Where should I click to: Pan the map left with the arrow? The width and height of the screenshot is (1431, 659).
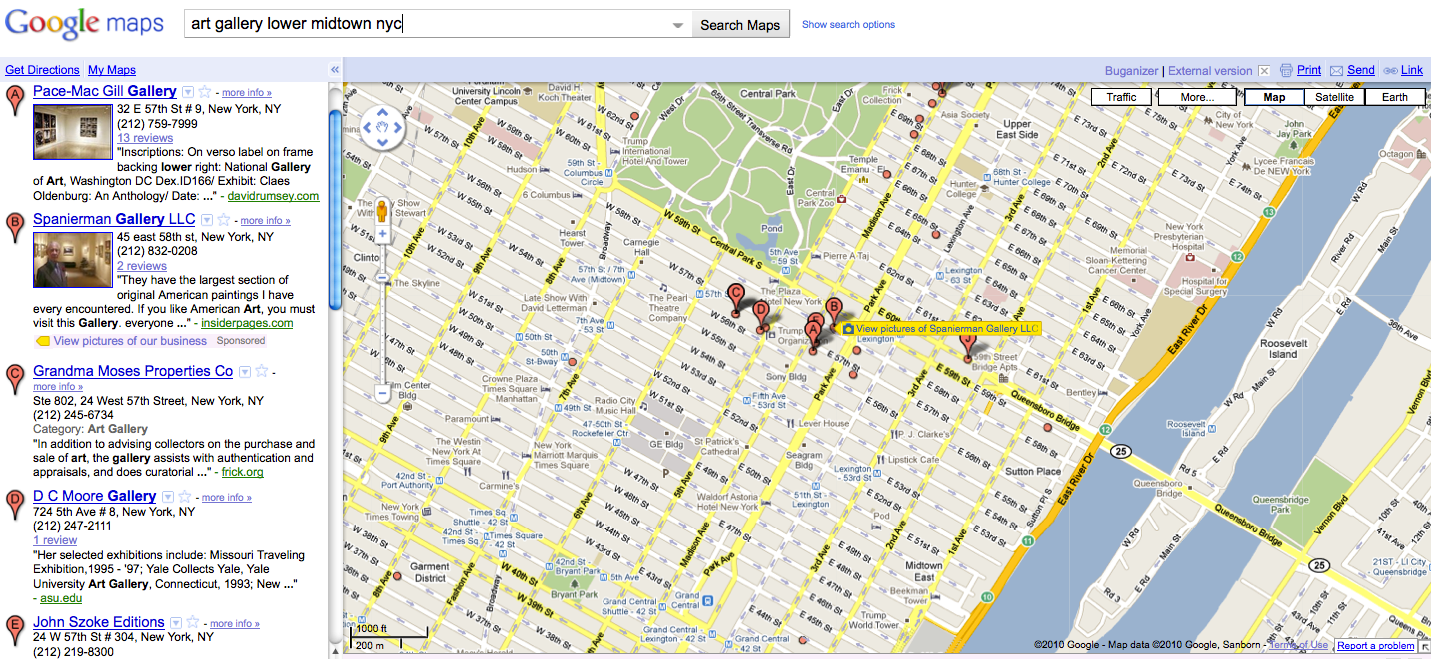(x=366, y=127)
